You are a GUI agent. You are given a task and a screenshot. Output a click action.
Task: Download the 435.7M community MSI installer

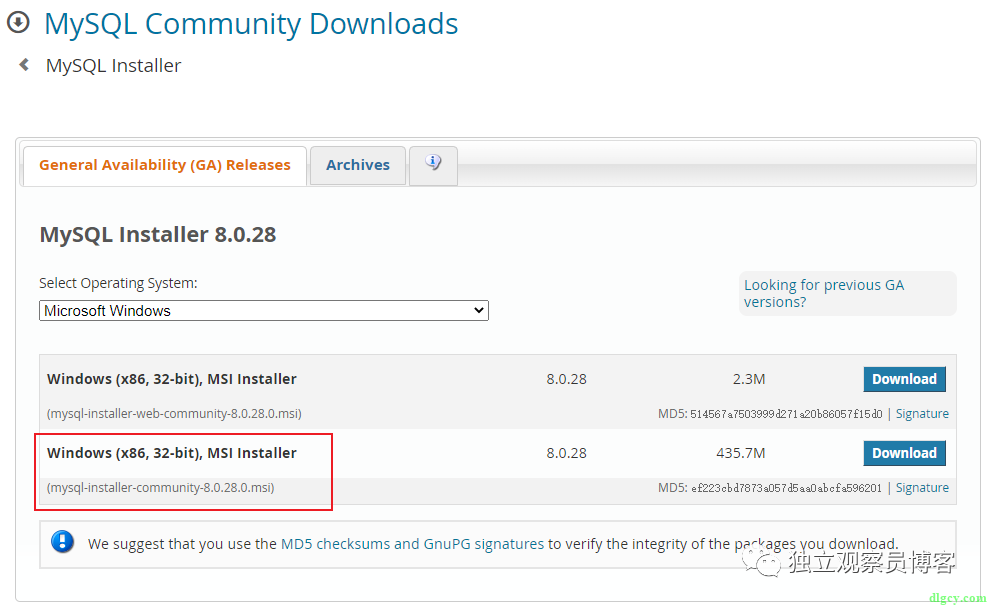click(904, 453)
